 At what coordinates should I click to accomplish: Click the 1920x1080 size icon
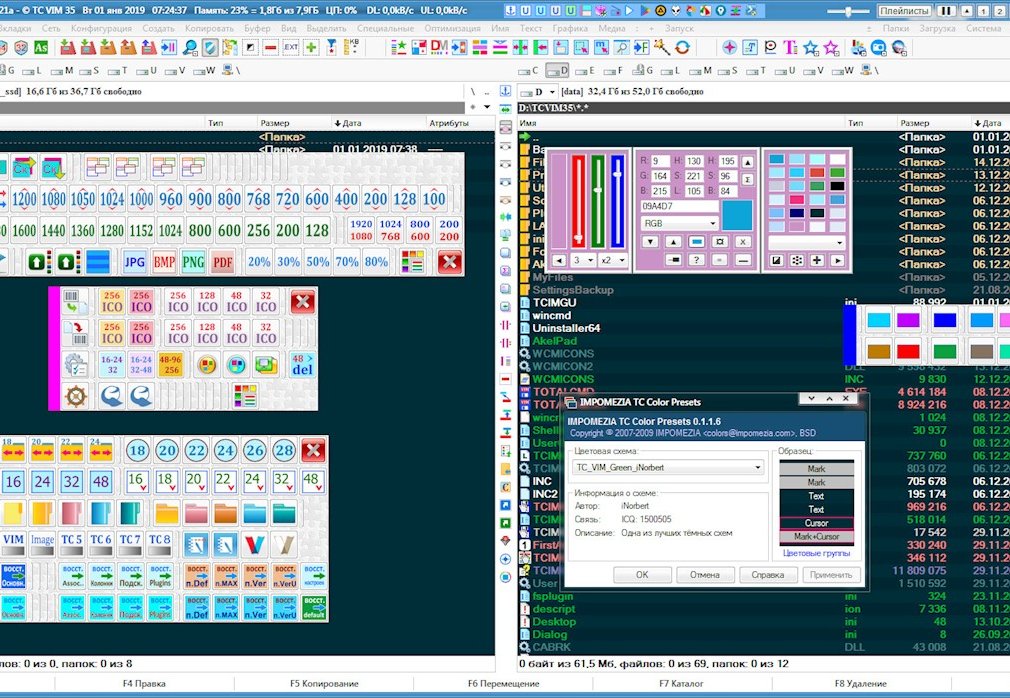tap(361, 231)
